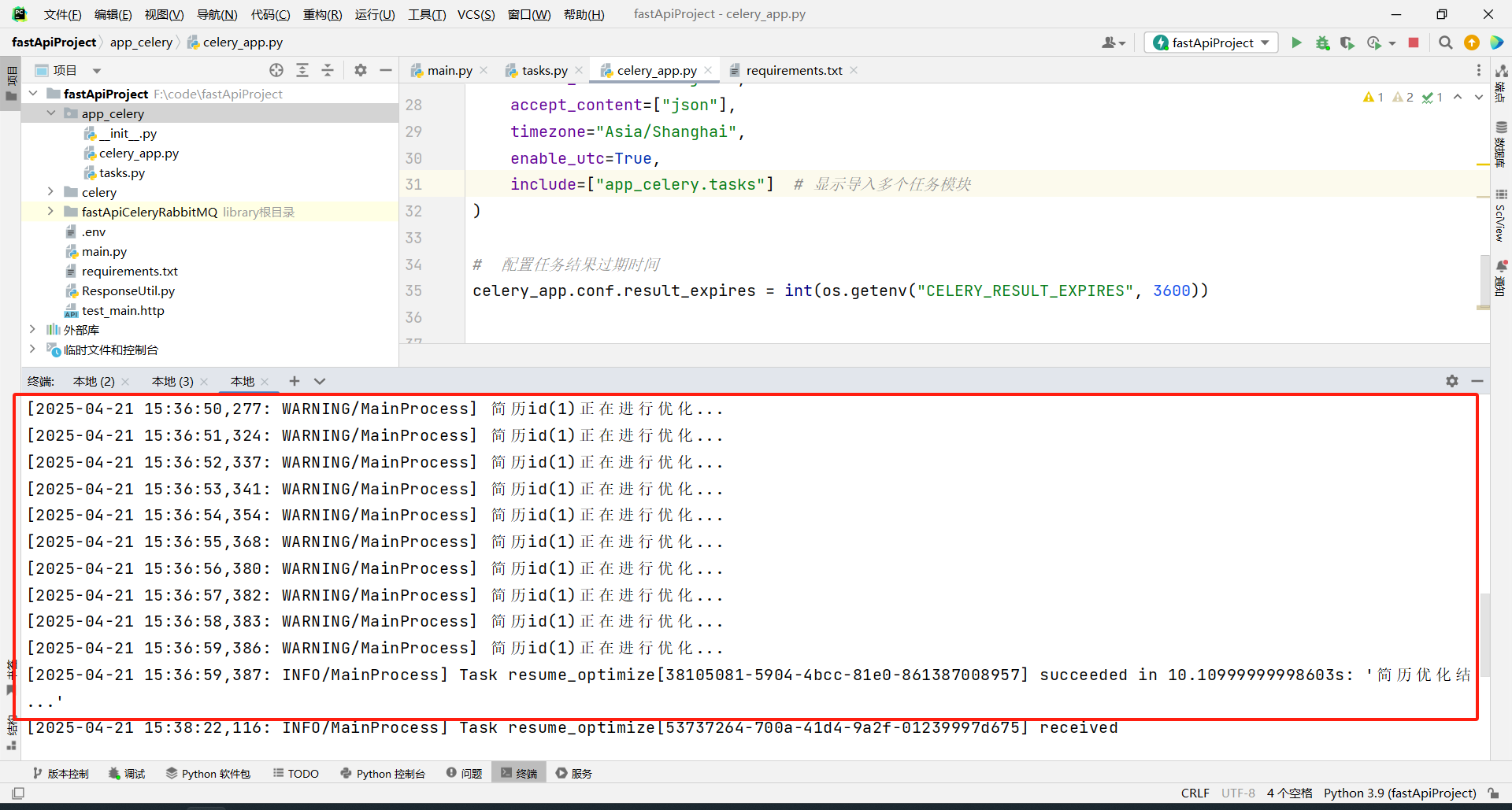The height and width of the screenshot is (810, 1512).
Task: Open ResponseUtil.py in project tree
Action: 128,290
